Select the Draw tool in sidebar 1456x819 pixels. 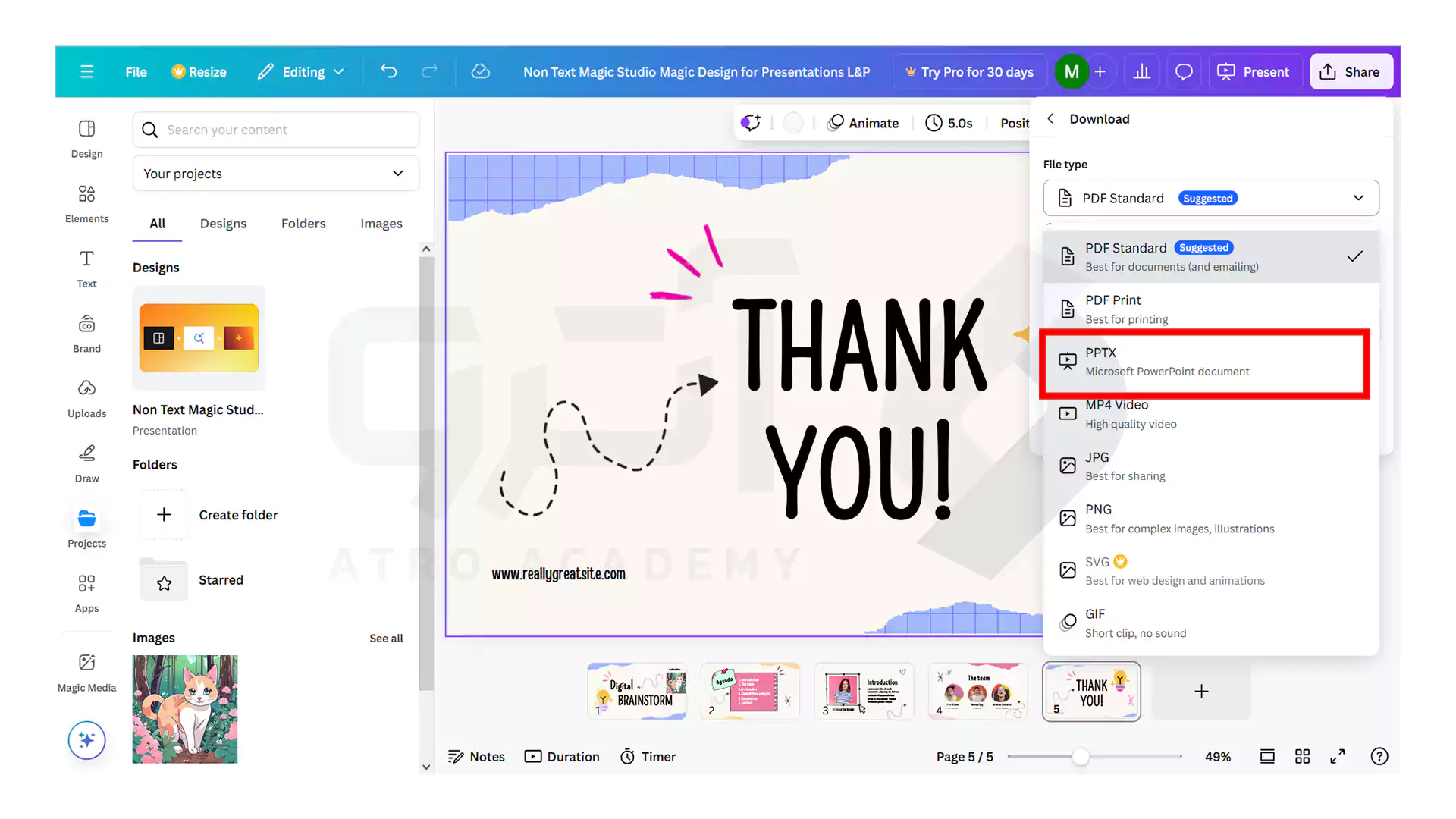click(86, 463)
